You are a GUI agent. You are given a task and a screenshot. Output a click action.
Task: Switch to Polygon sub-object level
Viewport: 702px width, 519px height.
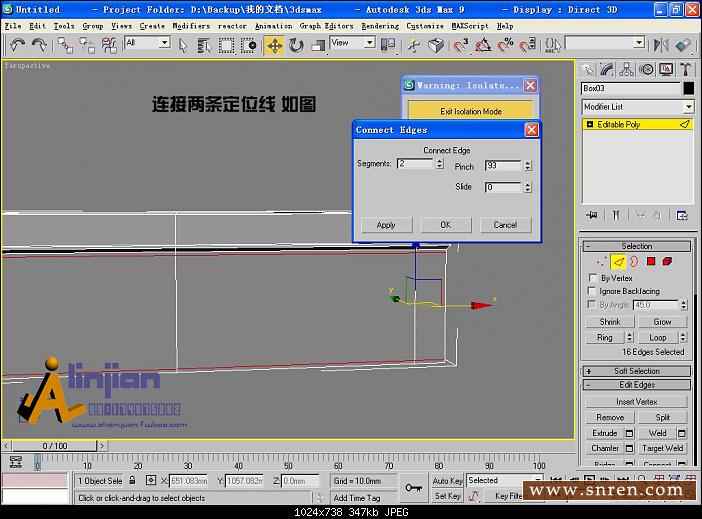click(x=651, y=262)
